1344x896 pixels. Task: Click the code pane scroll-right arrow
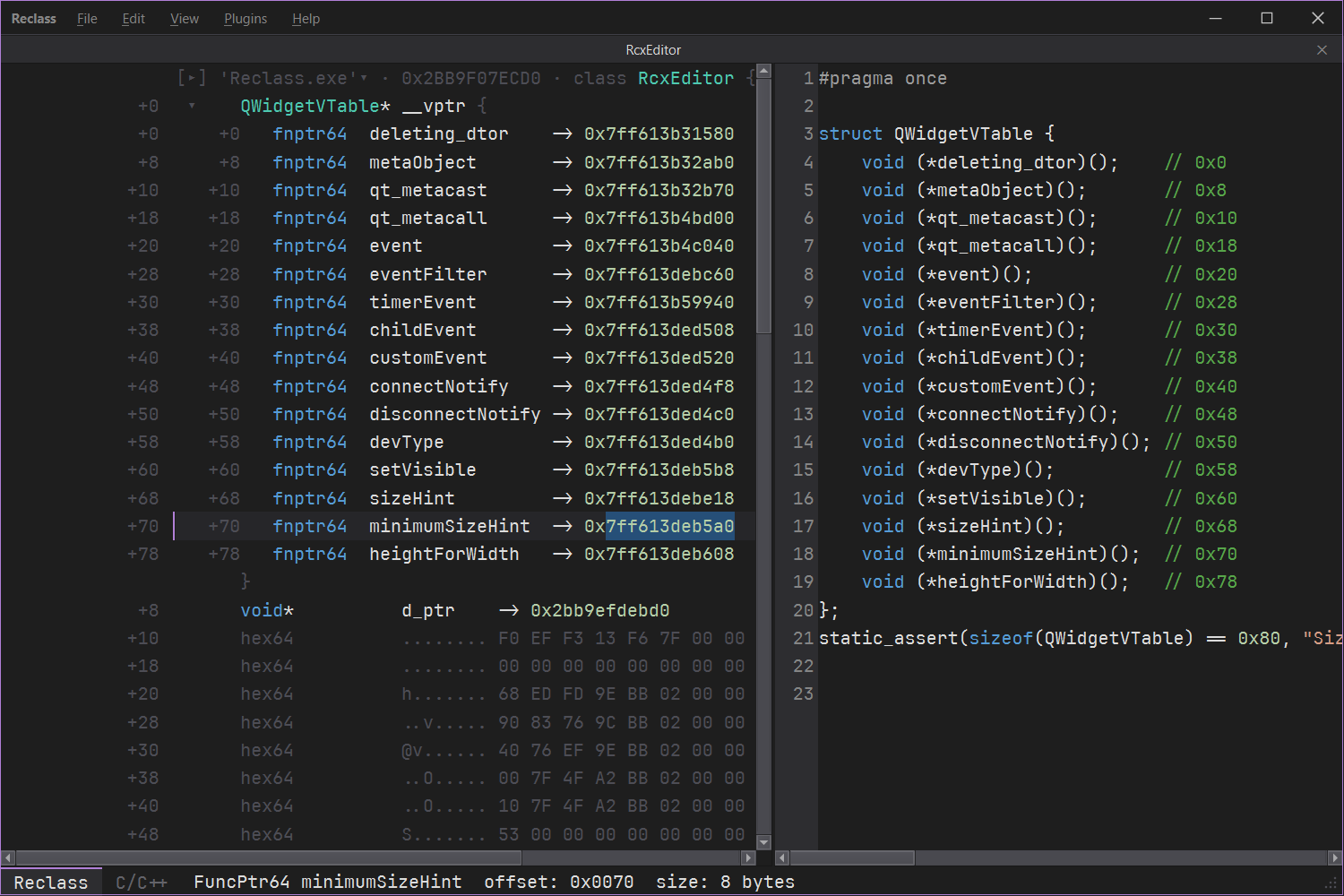1335,858
